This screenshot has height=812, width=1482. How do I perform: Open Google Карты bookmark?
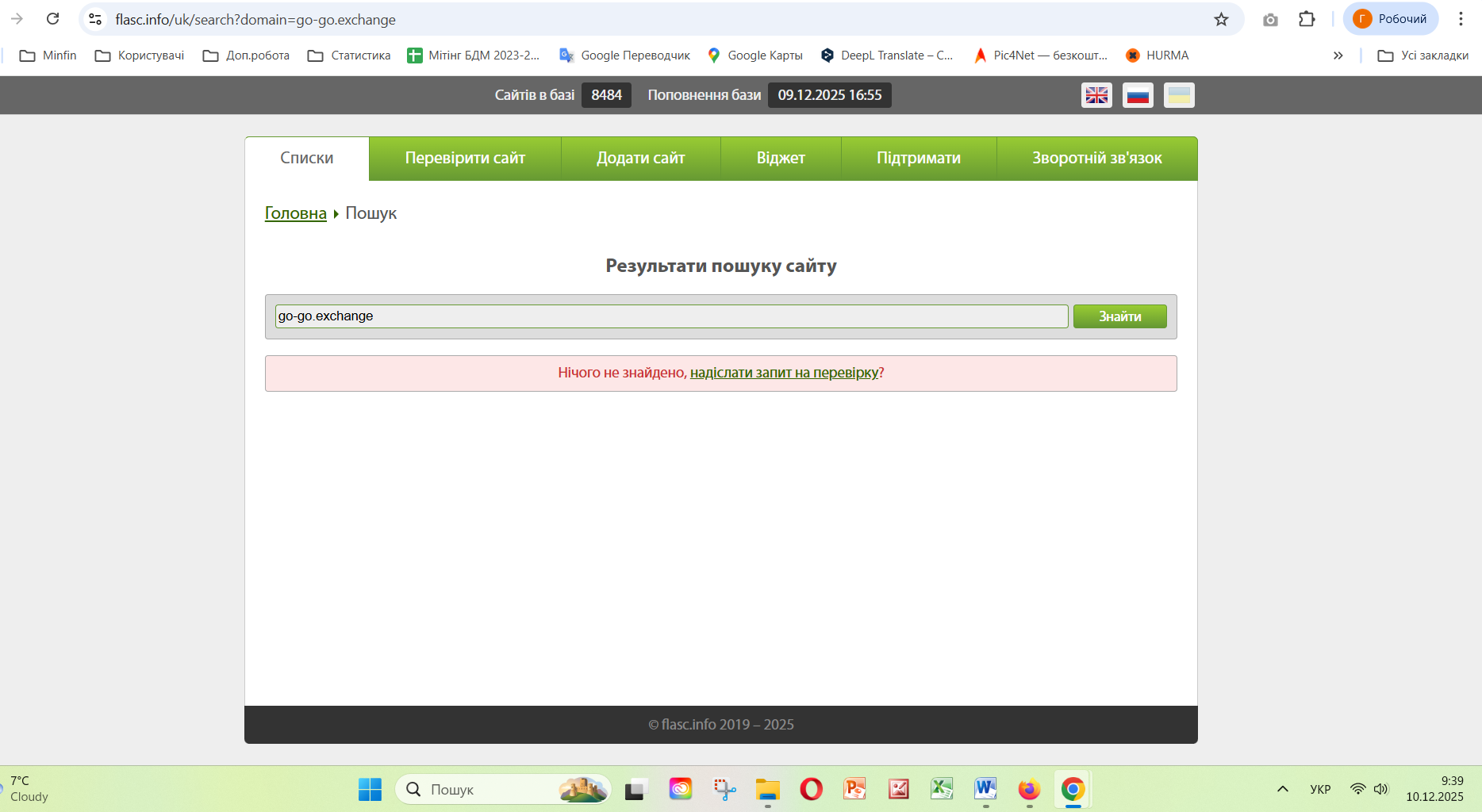(x=755, y=56)
